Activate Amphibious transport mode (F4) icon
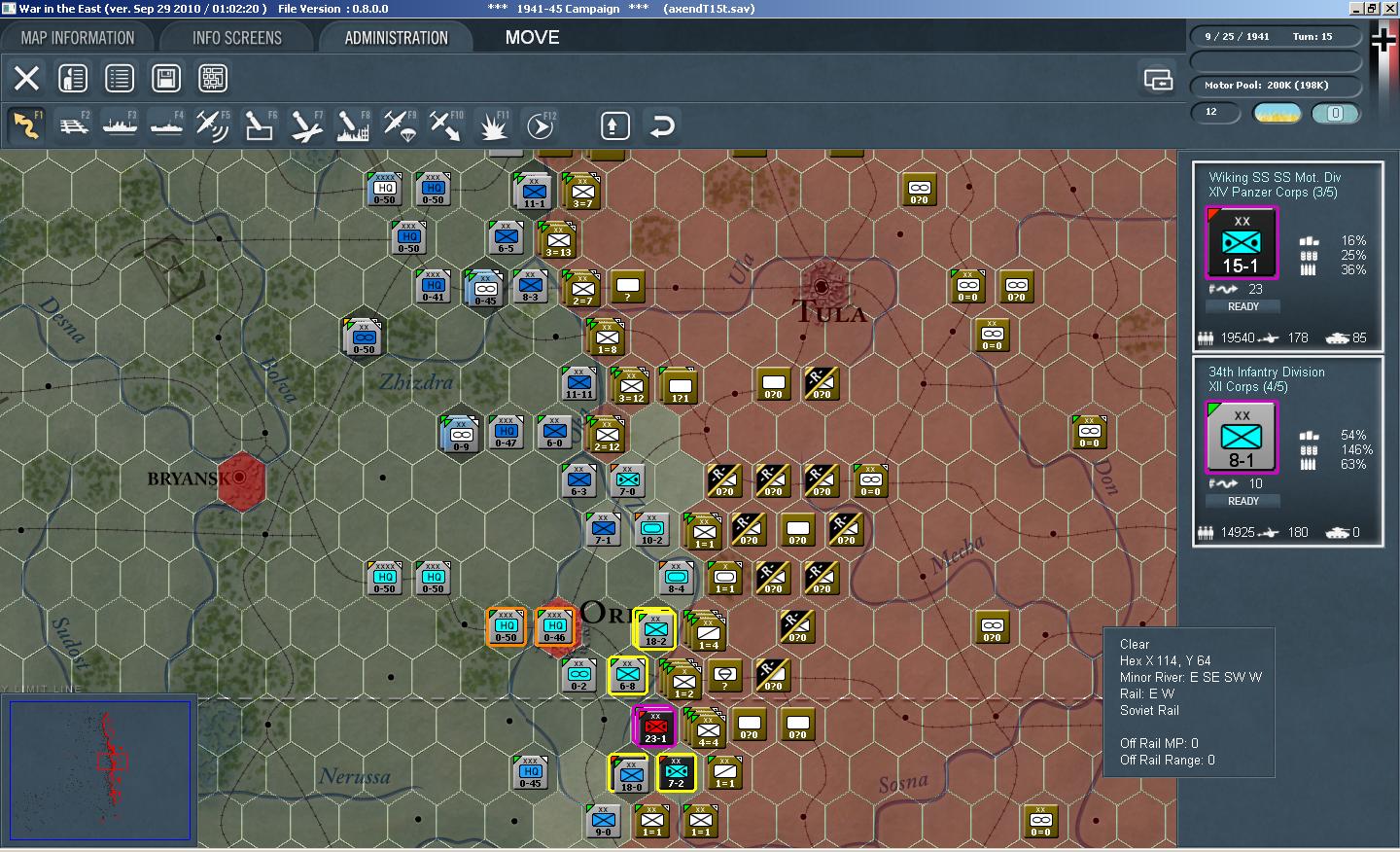The height and width of the screenshot is (852, 1400). (x=166, y=125)
